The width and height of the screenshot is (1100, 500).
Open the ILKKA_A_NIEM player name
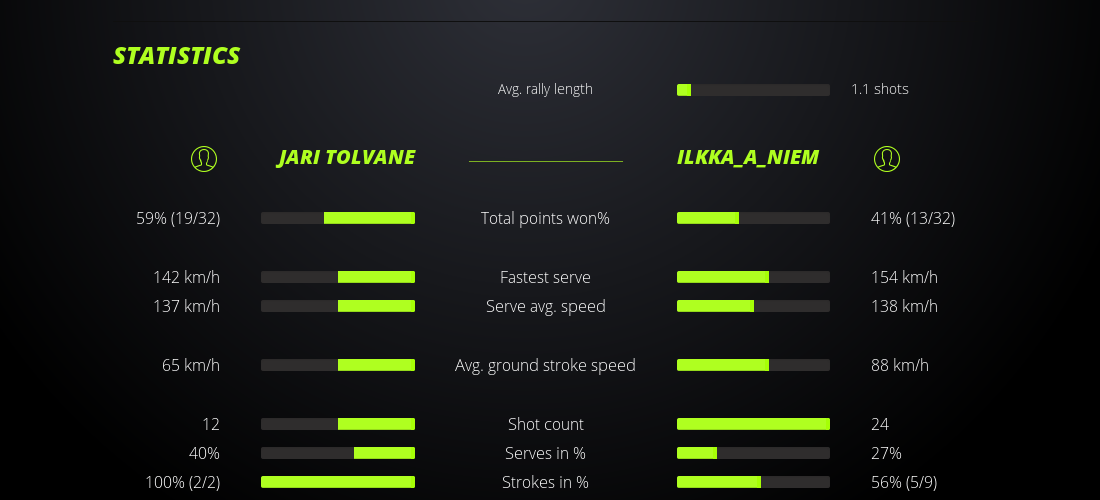point(748,157)
